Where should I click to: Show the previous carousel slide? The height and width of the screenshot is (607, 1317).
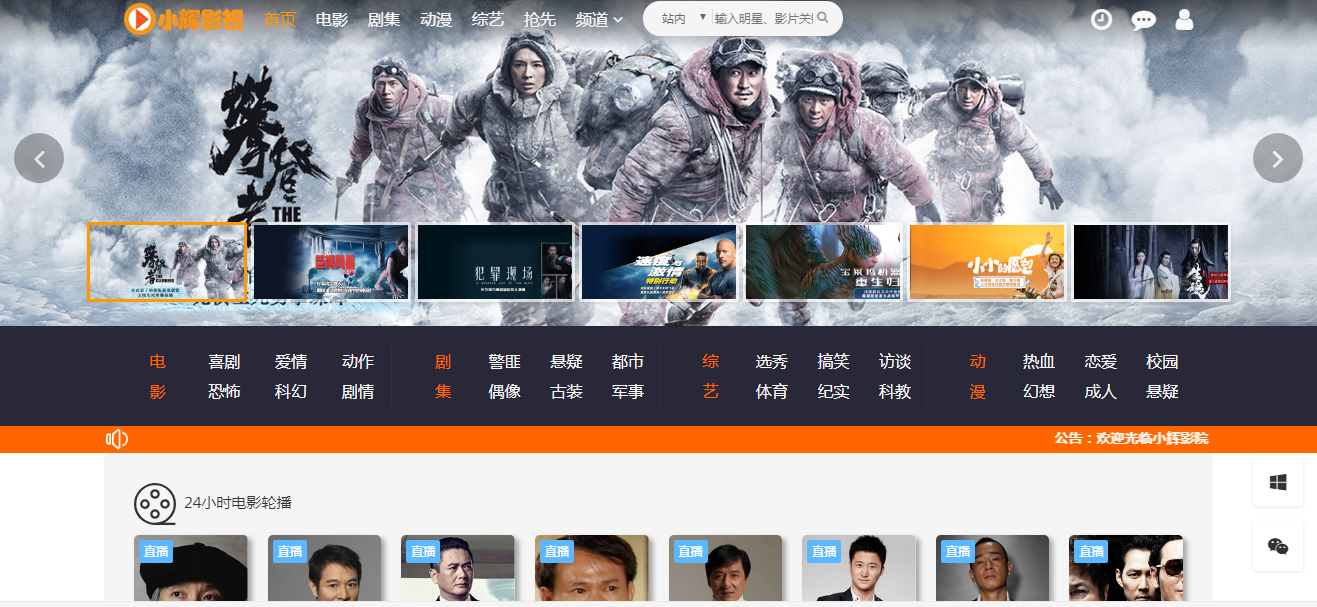(39, 158)
